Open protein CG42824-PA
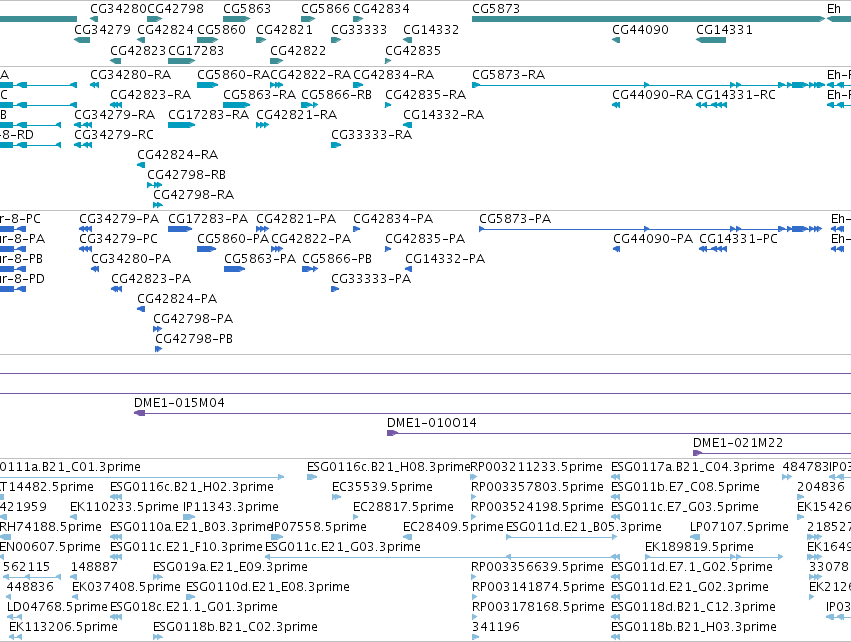Viewport: 851px width, 642px height. tap(177, 298)
